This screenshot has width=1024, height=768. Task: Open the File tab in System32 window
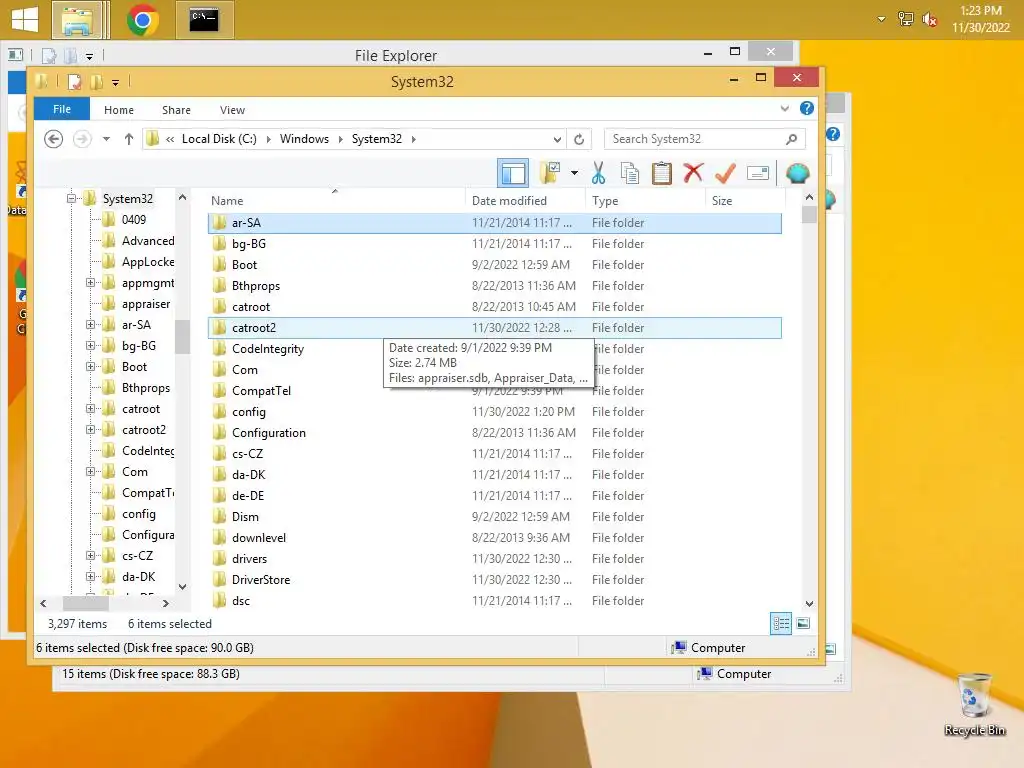pyautogui.click(x=62, y=109)
